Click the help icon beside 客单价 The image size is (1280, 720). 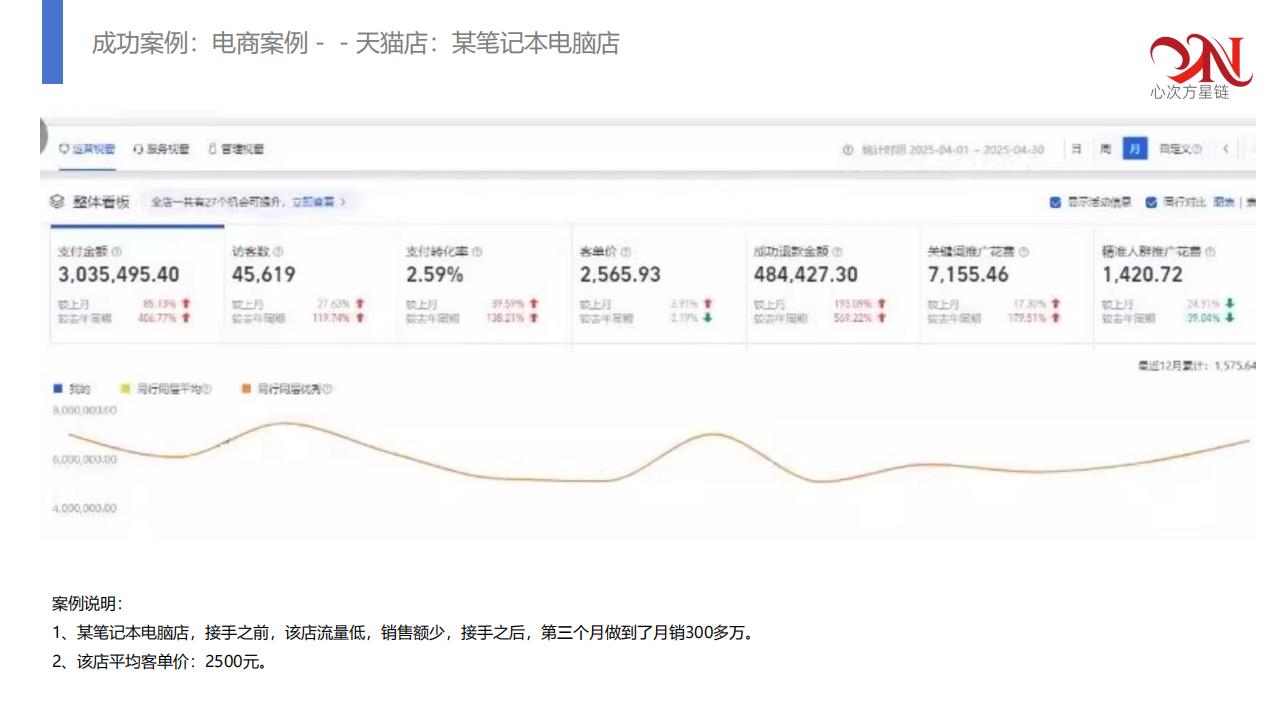point(626,252)
